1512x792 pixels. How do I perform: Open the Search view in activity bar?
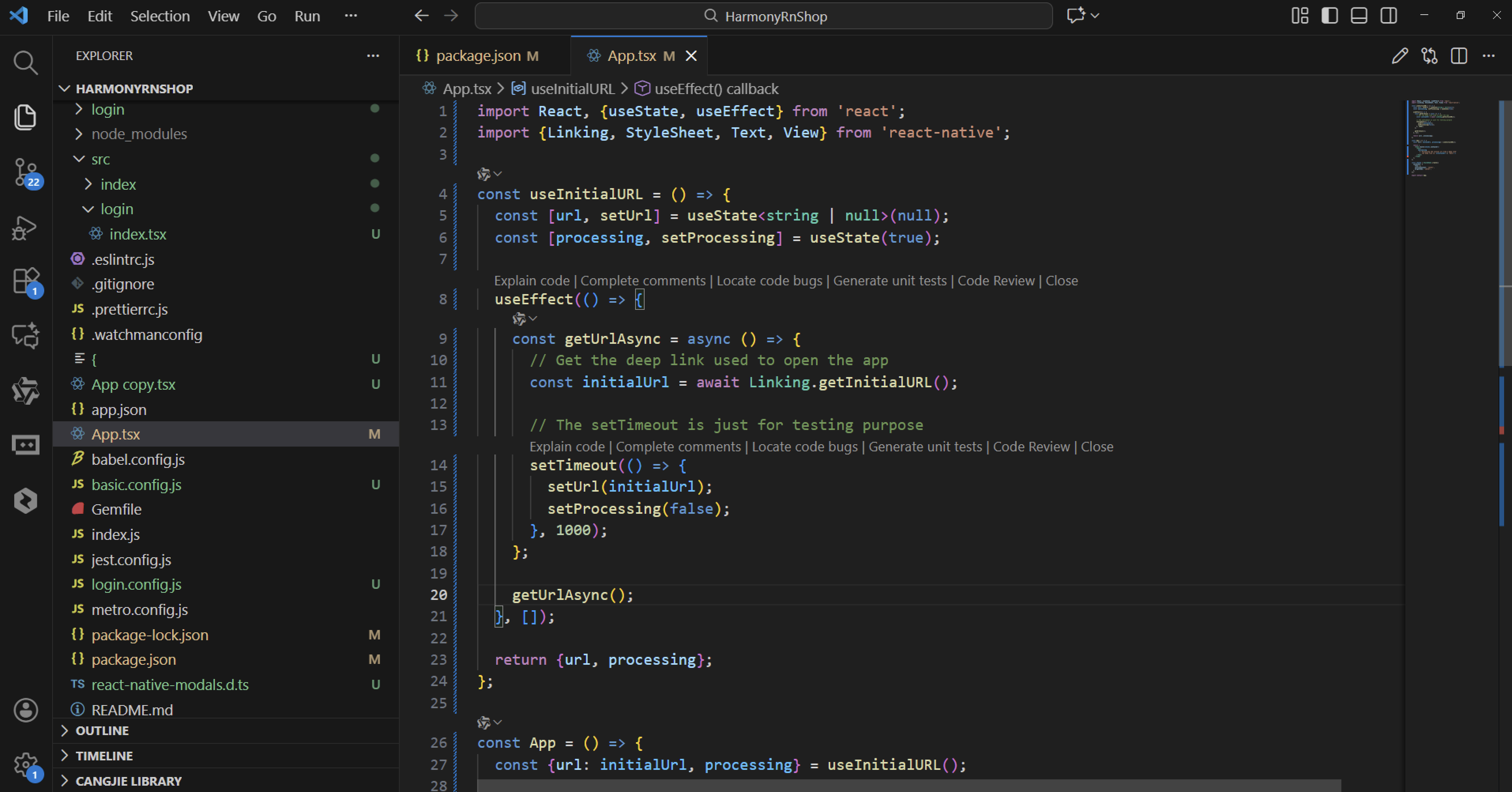pyautogui.click(x=25, y=62)
